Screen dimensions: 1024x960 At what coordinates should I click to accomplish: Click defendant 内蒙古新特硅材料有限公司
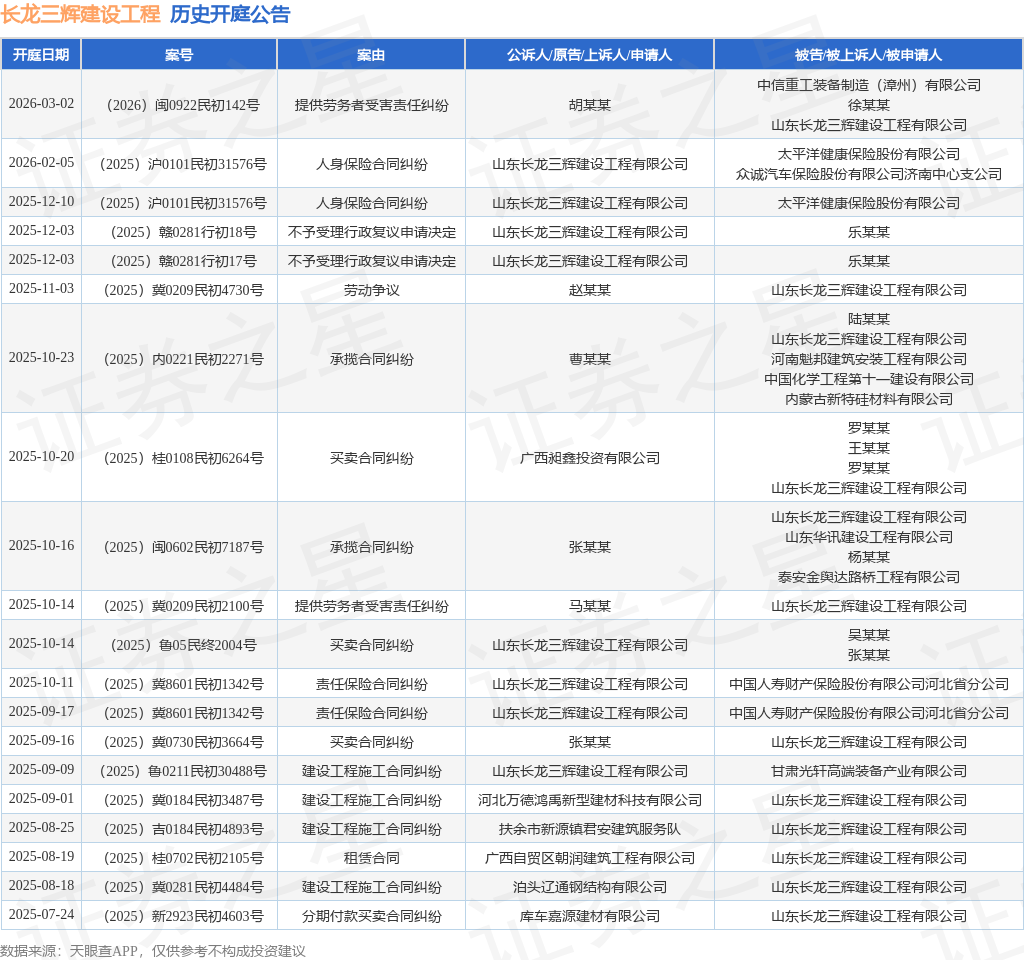click(x=869, y=399)
